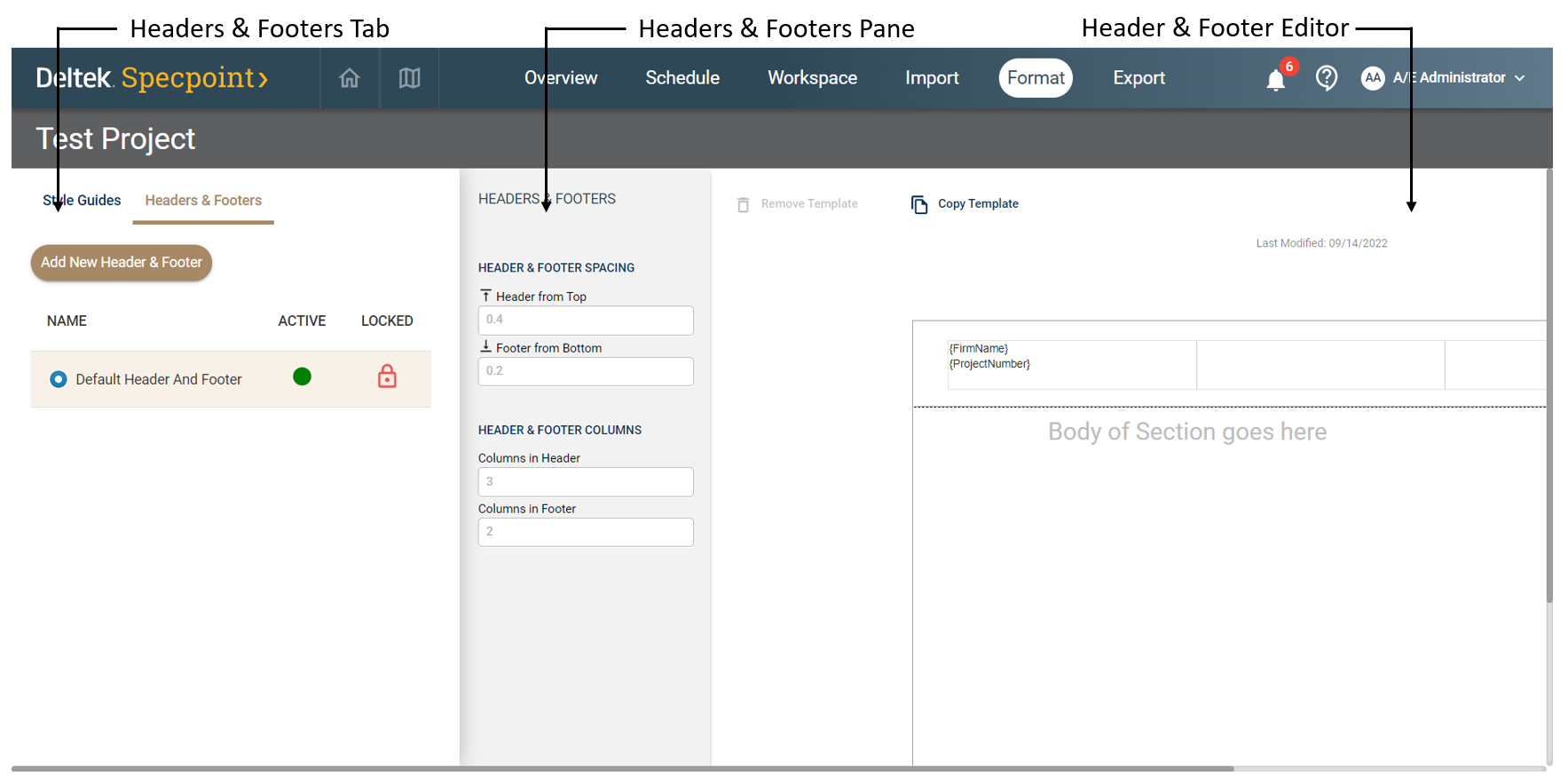Expand the A/E Administrator dropdown chevron
This screenshot has width=1568, height=784.
click(x=1520, y=78)
